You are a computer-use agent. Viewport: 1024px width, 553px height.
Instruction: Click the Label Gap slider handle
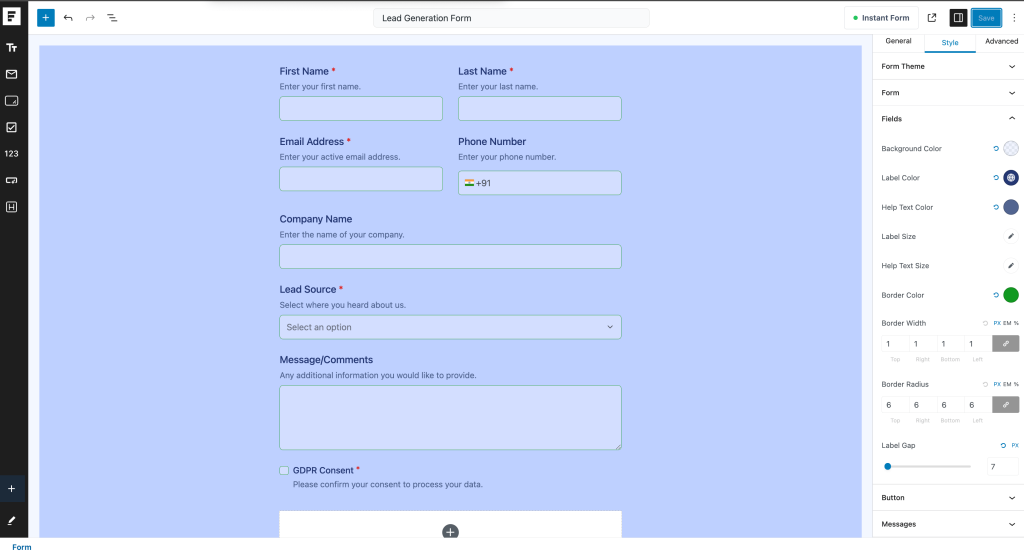point(888,466)
